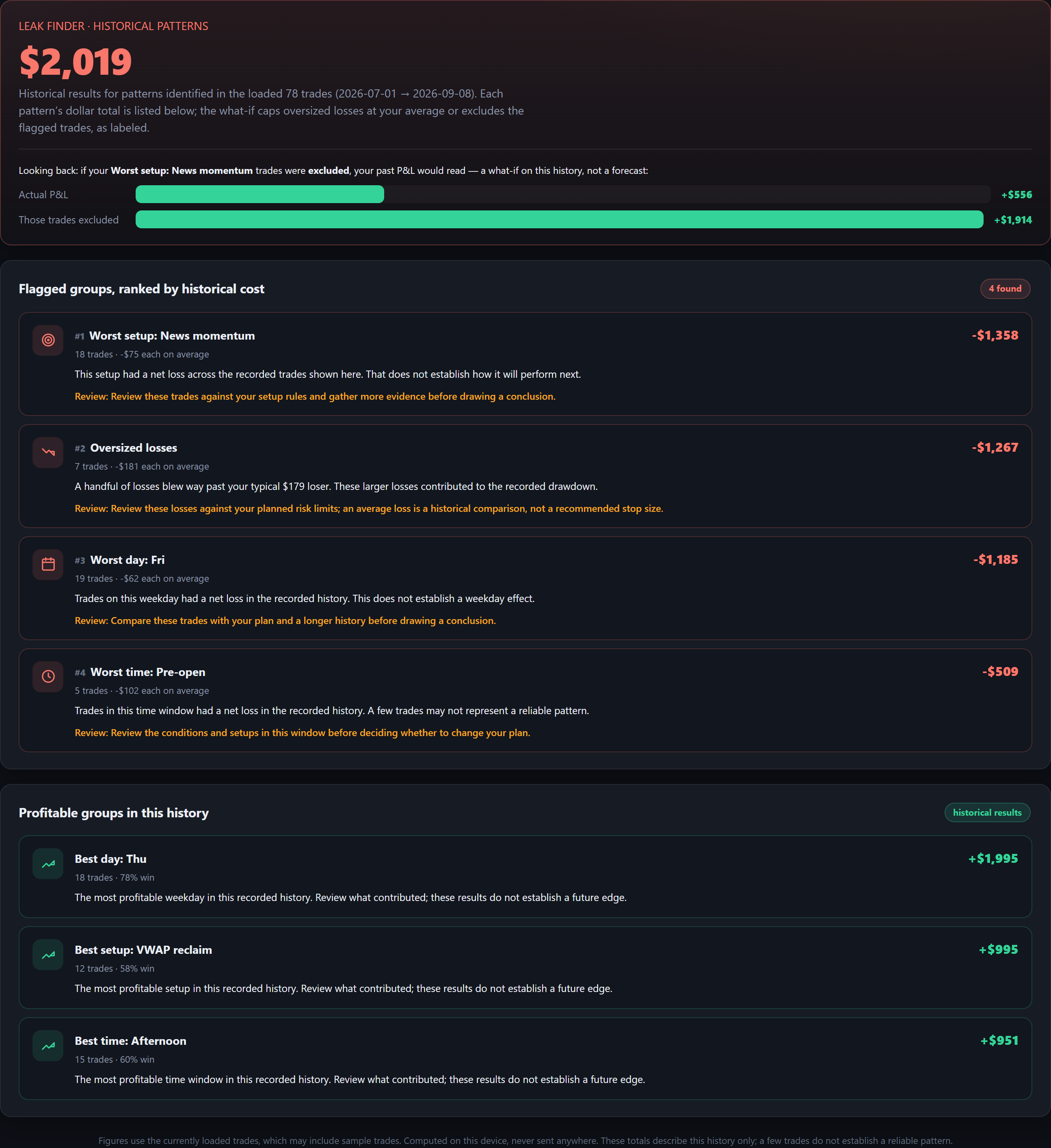Screen dimensions: 1051x1148
Task: Click the calendar icon for Worst day Fri
Action: tap(48, 564)
